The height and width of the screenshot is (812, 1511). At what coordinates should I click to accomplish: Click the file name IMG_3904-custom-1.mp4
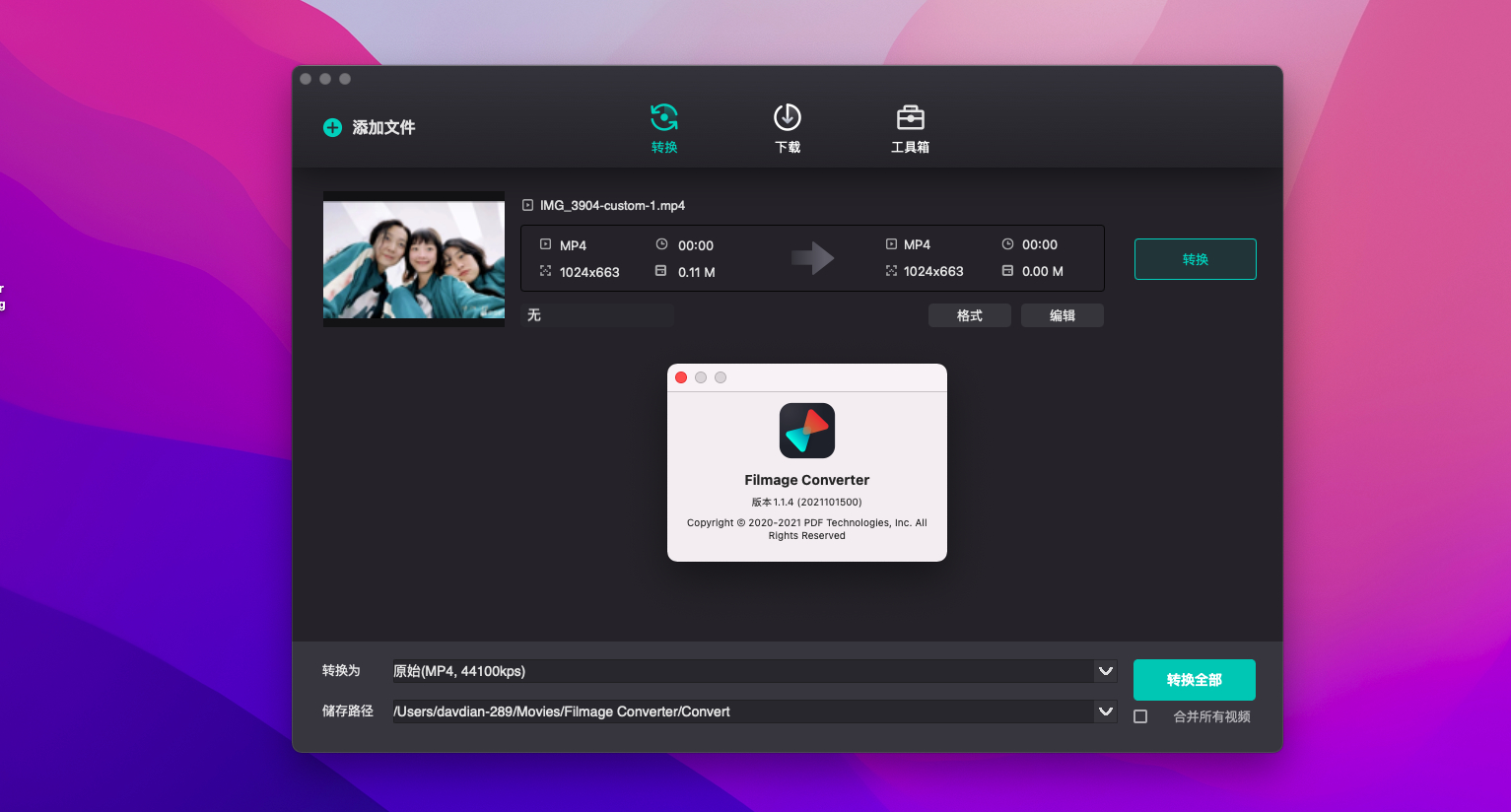click(612, 206)
